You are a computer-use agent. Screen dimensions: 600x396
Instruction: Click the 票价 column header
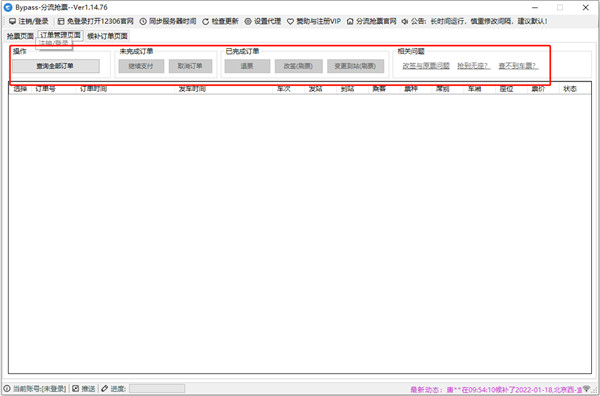[543, 89]
